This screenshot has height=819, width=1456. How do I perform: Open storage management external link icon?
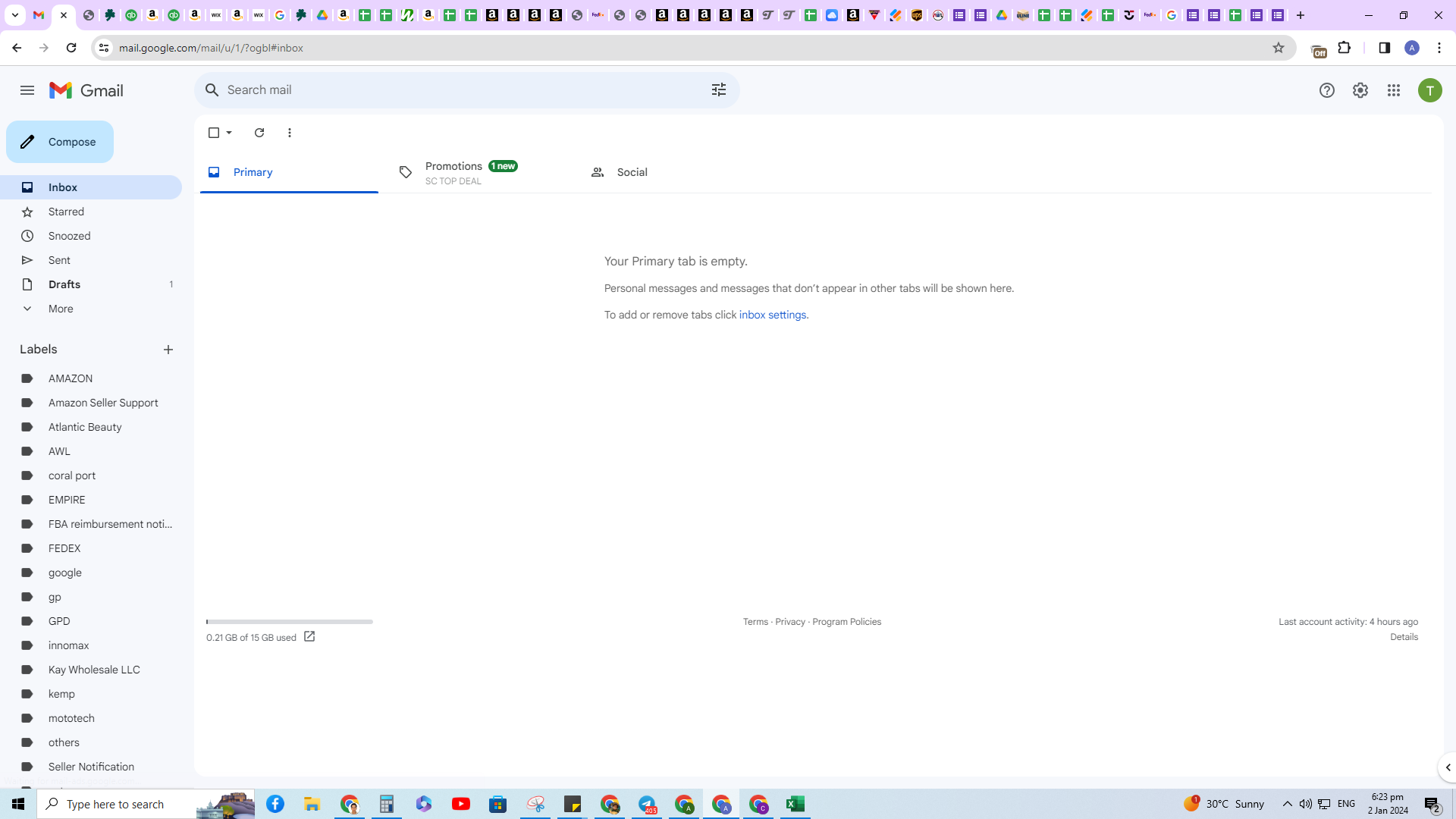(x=309, y=637)
